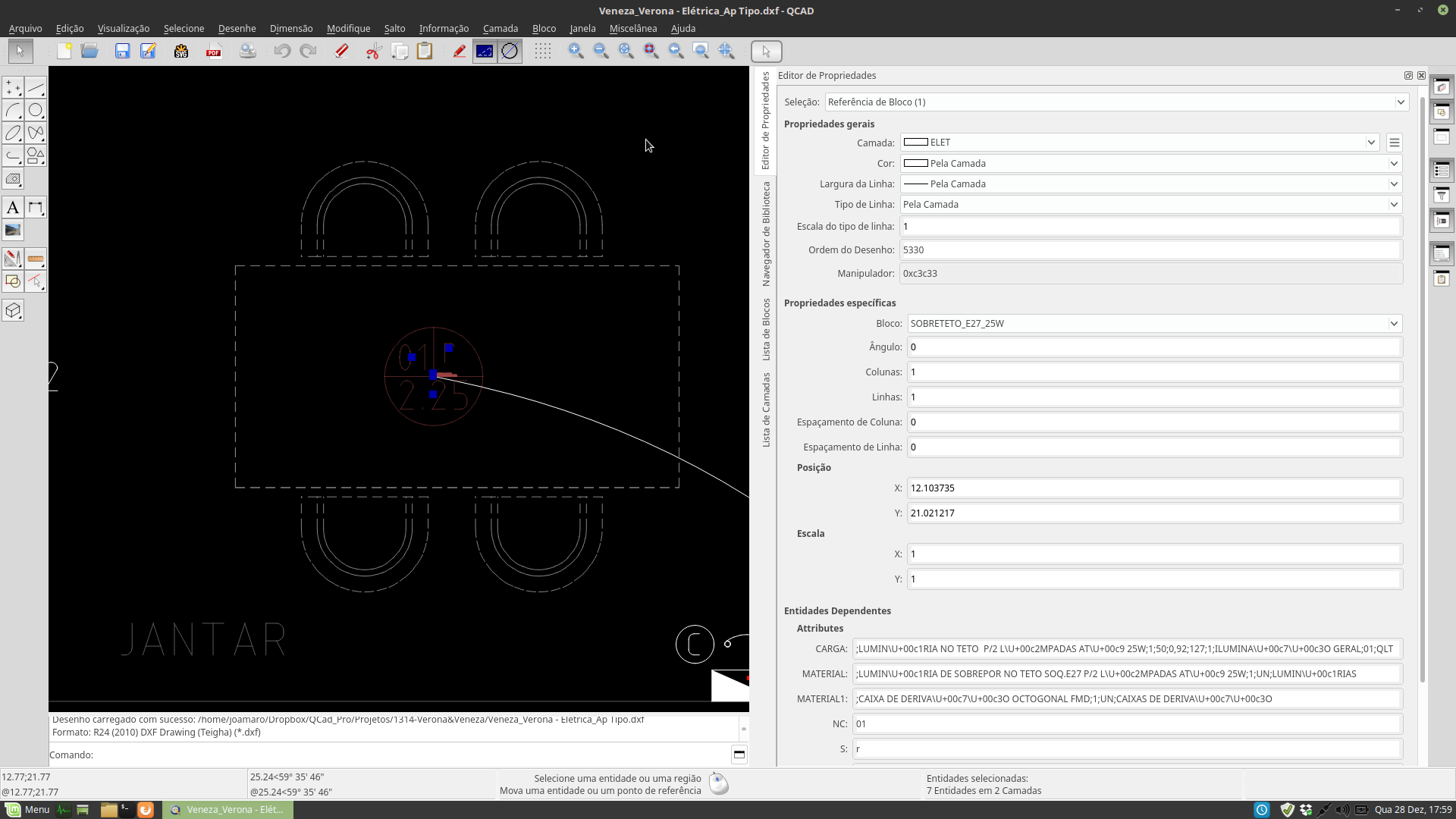This screenshot has width=1456, height=819.
Task: Click the scissors cut icon
Action: click(374, 52)
